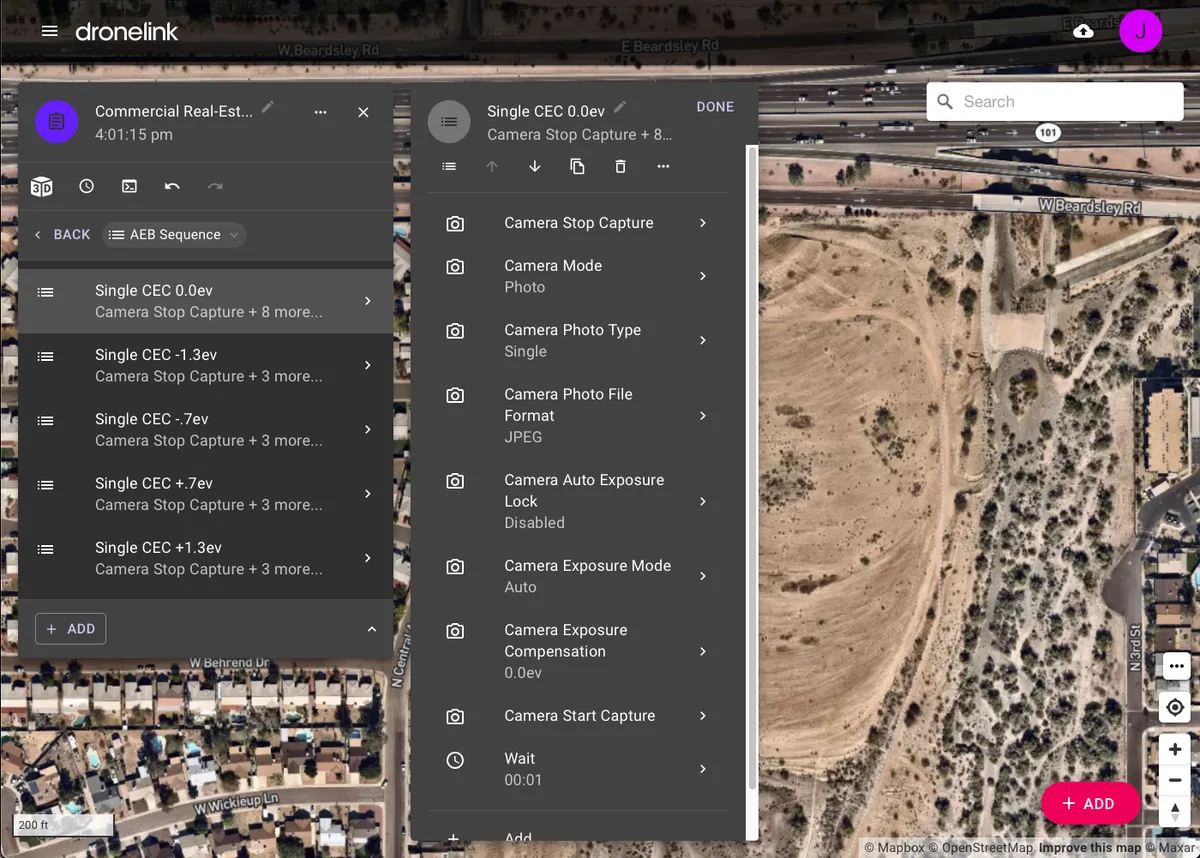Viewport: 1200px width, 858px height.
Task: Open Camera Exposure Mode setting
Action: (x=578, y=576)
